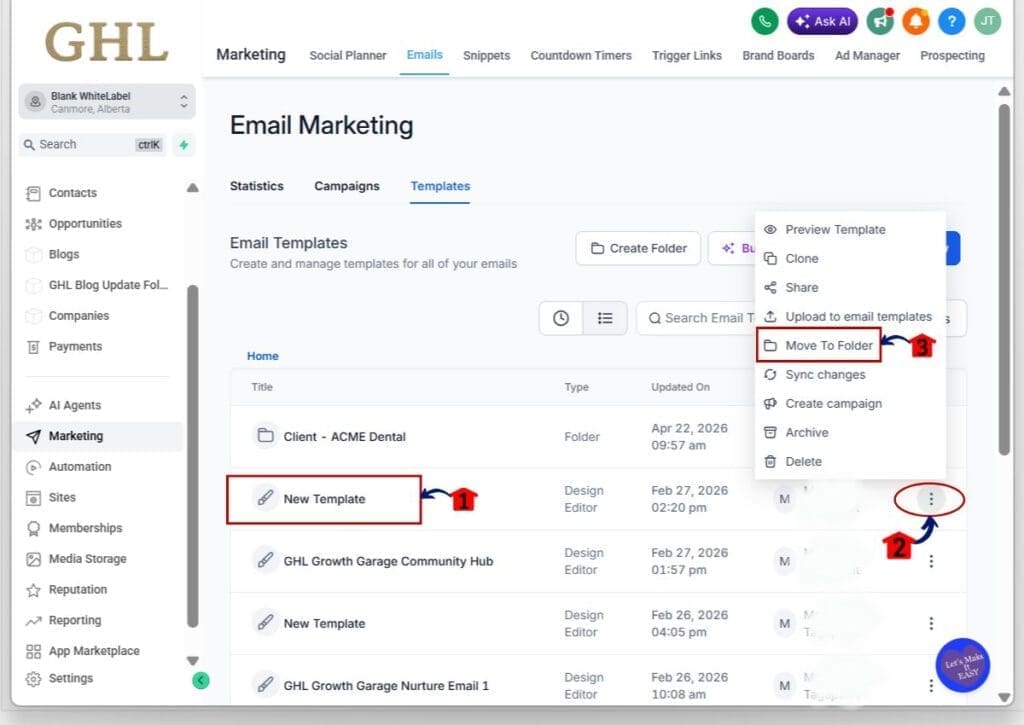
Task: Open the orange notifications bell
Action: click(x=916, y=21)
